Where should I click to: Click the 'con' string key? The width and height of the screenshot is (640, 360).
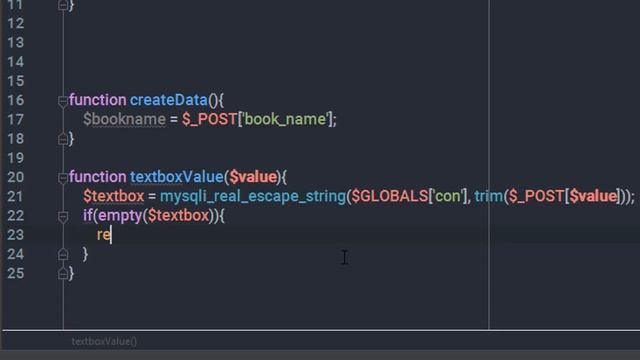(448, 196)
